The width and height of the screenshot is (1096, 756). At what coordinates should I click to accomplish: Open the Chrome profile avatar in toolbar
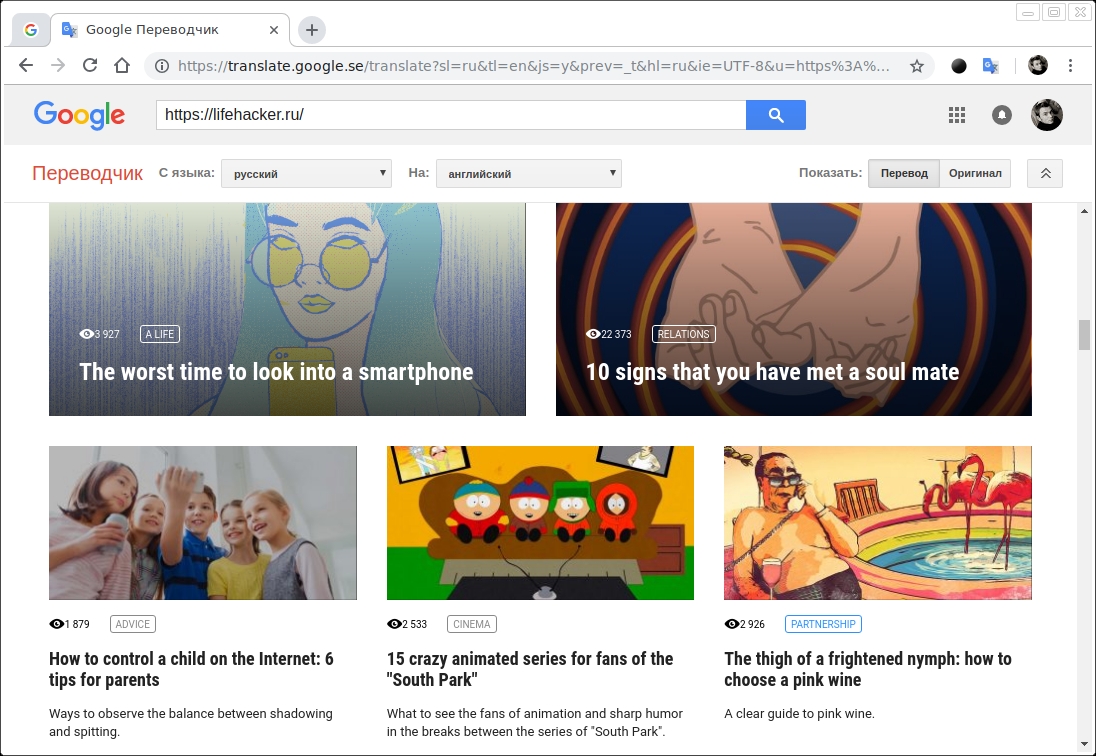point(1038,66)
